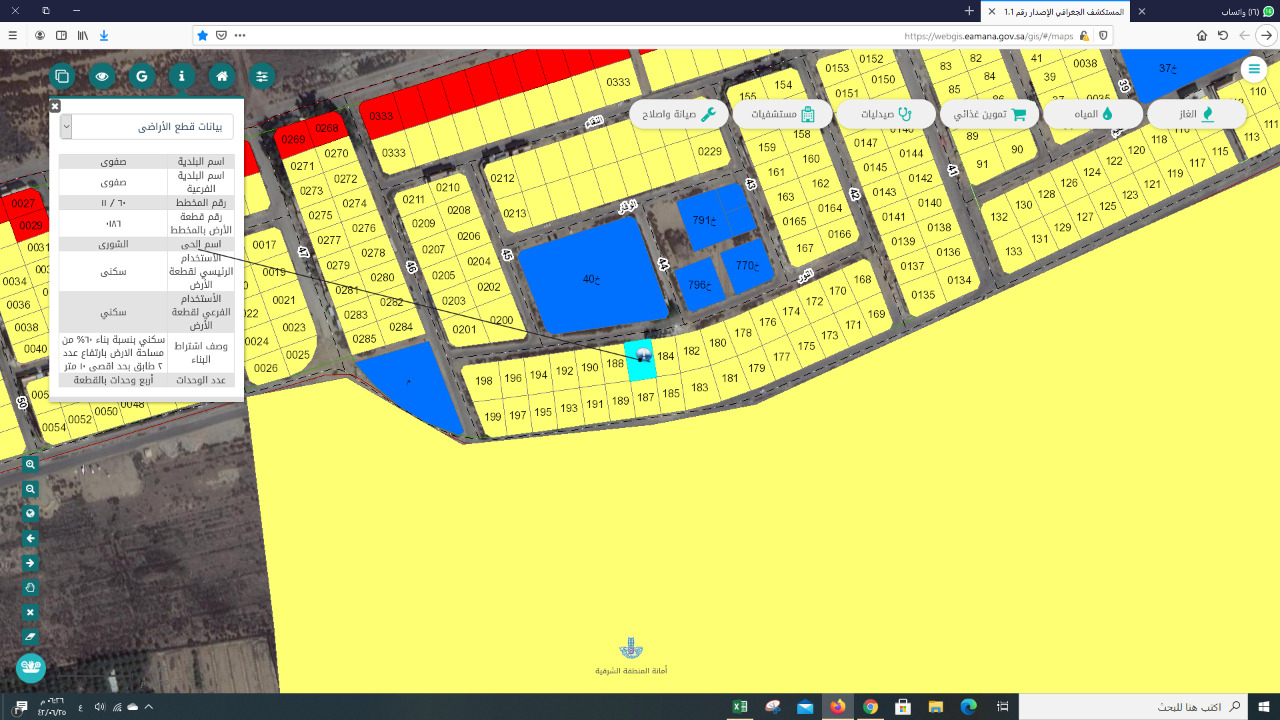Go to previous map extent arrow
Viewport: 1280px width, 720px height.
pyautogui.click(x=31, y=538)
